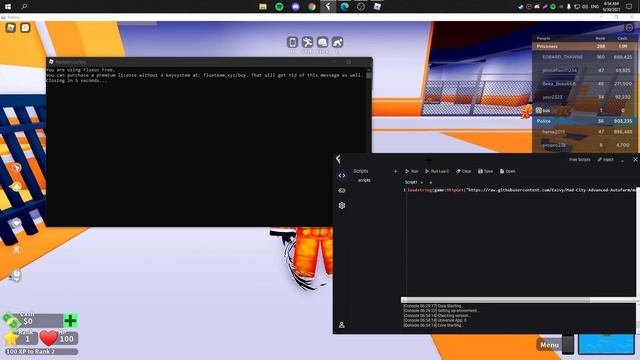Click the last Core Starting console log line
The image size is (640, 360).
coord(433,325)
